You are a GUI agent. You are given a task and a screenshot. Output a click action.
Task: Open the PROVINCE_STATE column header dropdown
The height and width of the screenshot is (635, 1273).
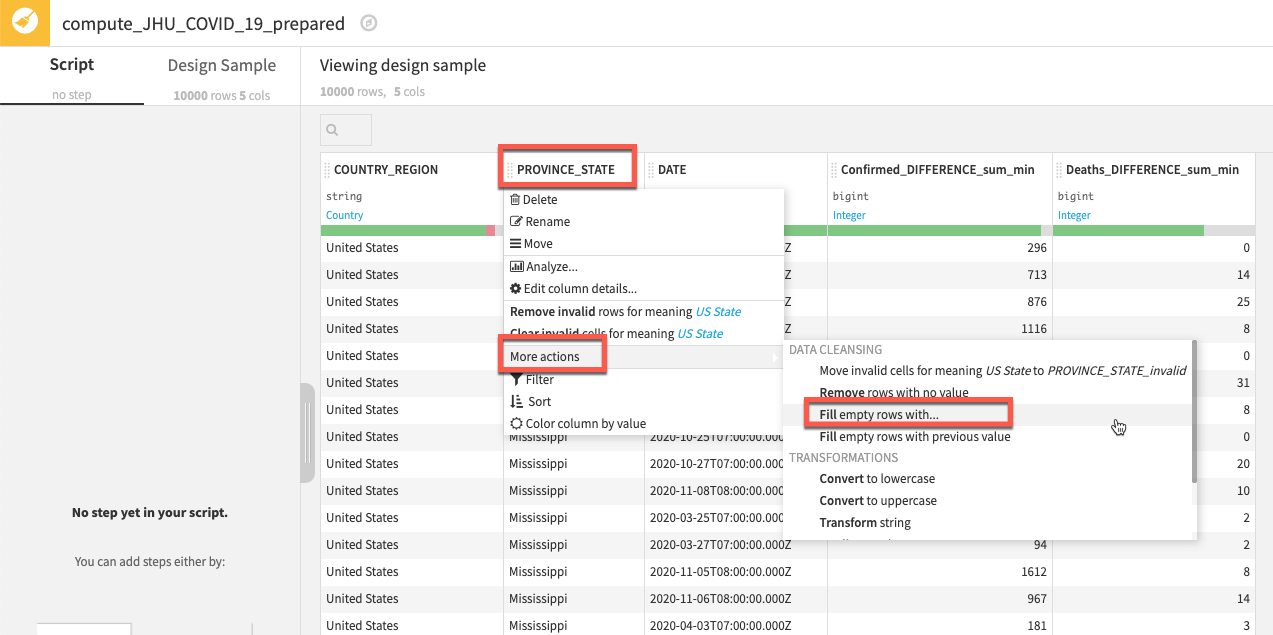pyautogui.click(x=566, y=169)
